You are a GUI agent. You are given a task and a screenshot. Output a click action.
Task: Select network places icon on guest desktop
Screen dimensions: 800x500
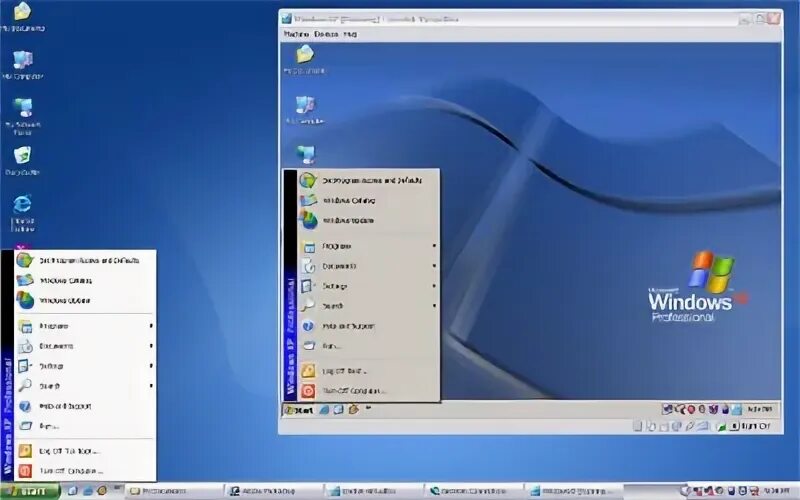(306, 154)
